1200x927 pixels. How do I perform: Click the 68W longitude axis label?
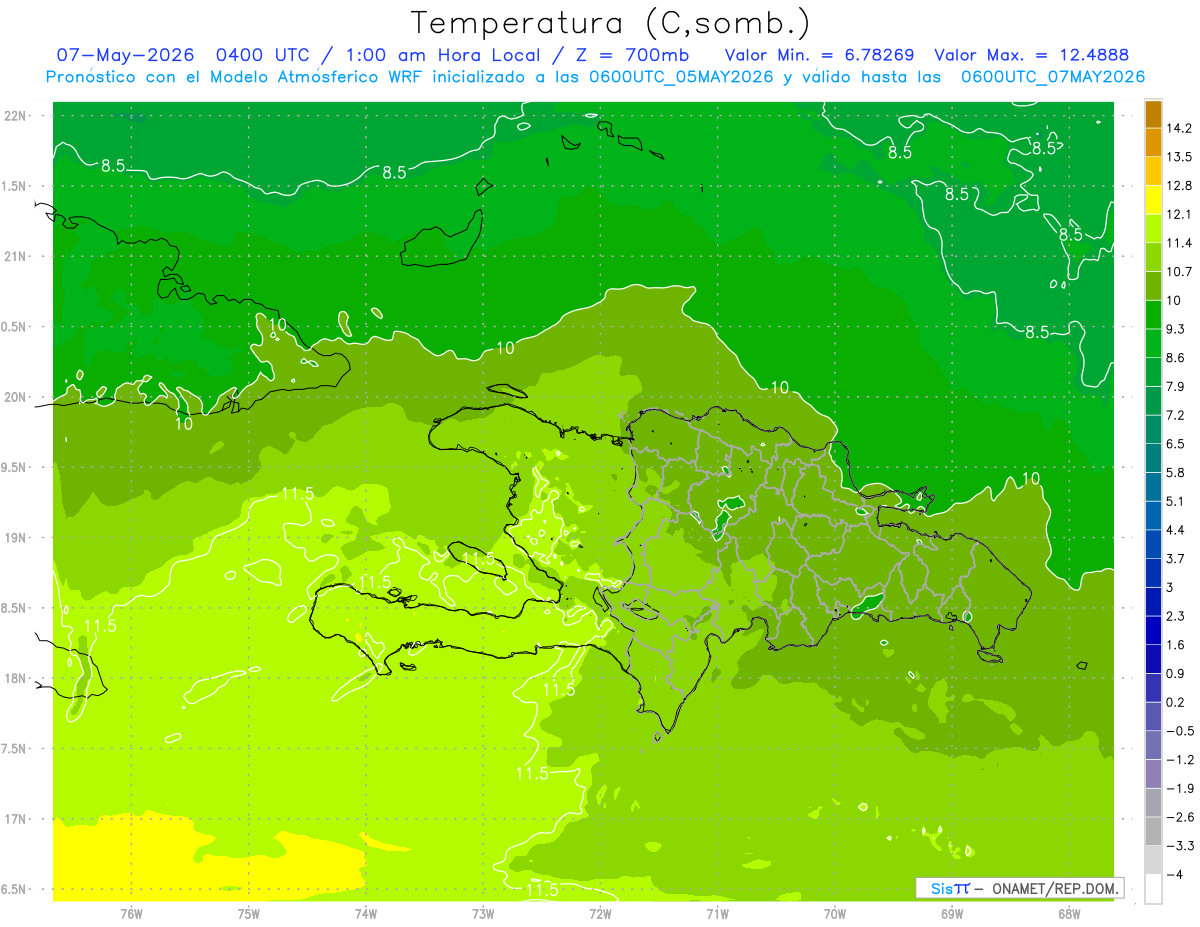1069,913
